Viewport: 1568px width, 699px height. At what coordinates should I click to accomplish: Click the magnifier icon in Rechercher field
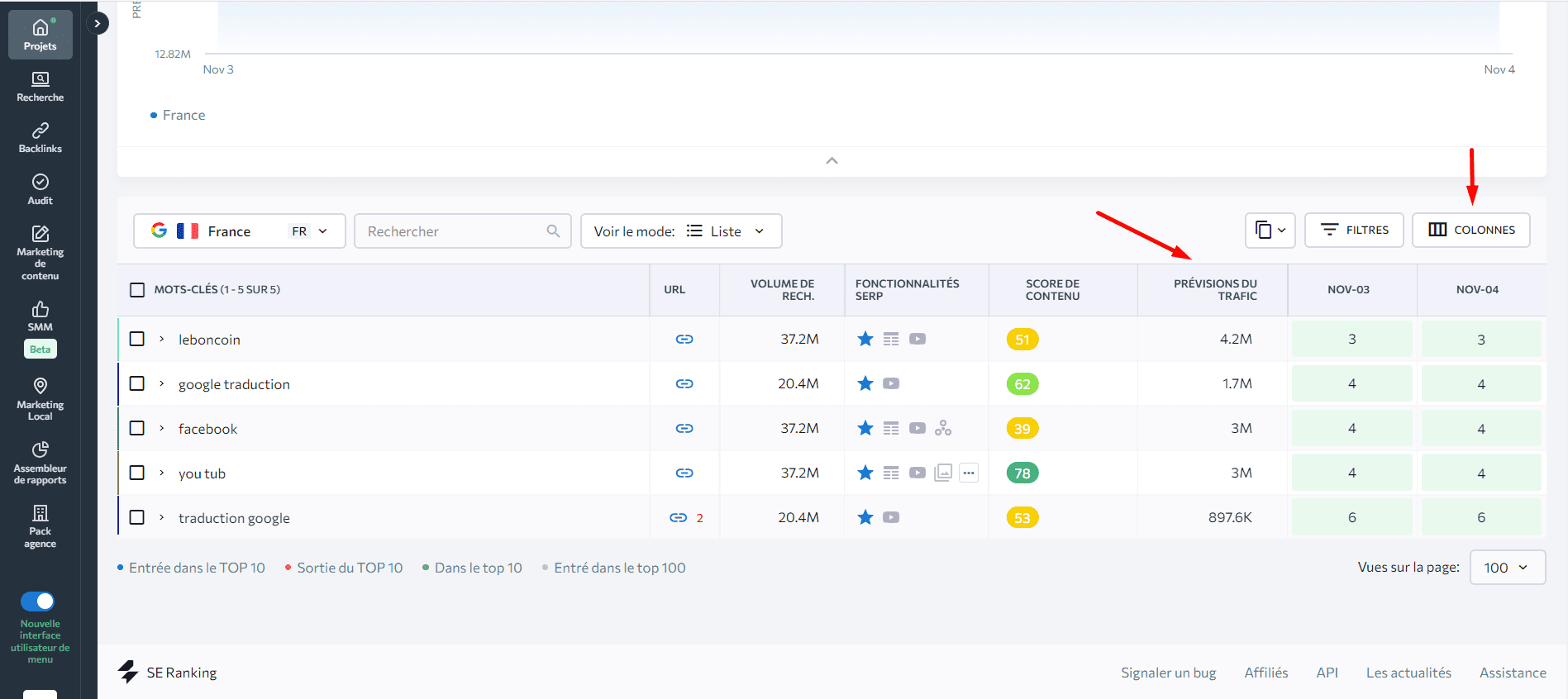coord(553,231)
